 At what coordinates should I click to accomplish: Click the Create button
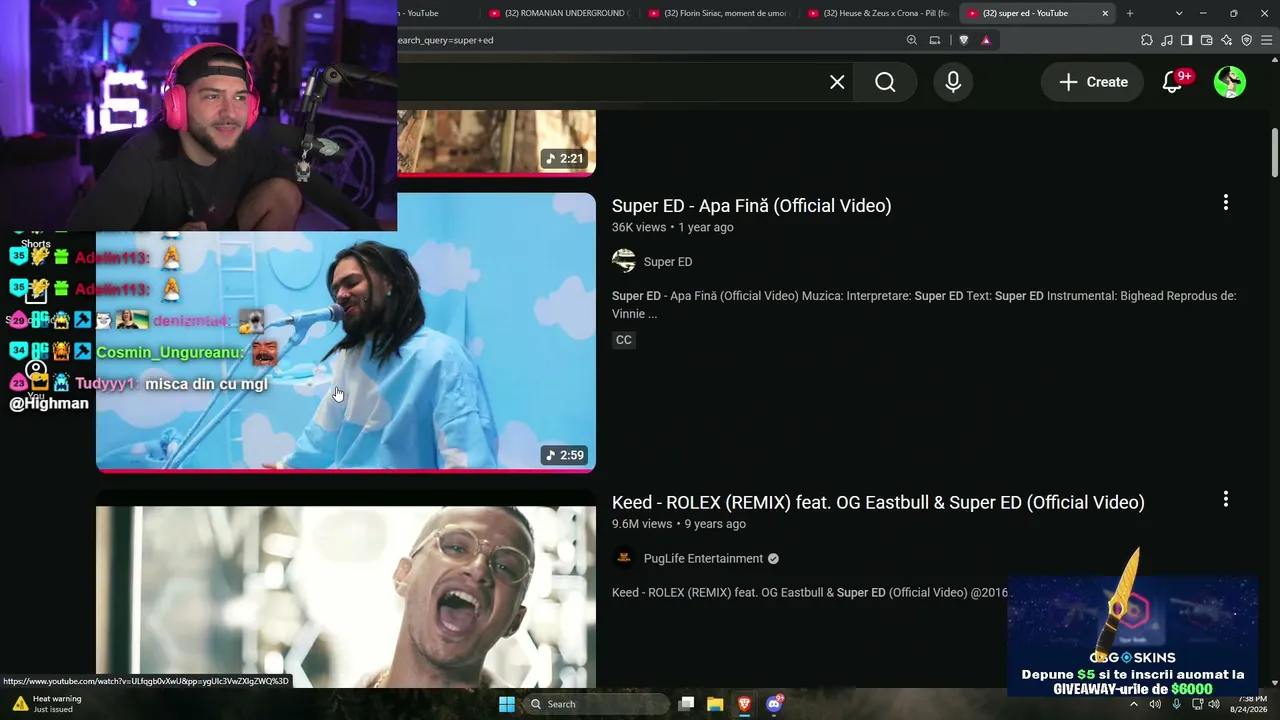pos(1093,82)
